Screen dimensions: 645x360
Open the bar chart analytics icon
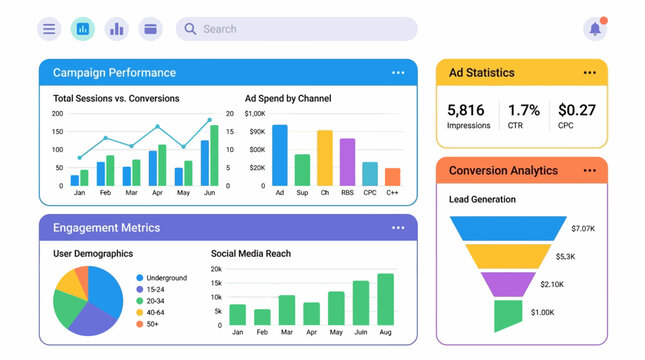pos(116,29)
